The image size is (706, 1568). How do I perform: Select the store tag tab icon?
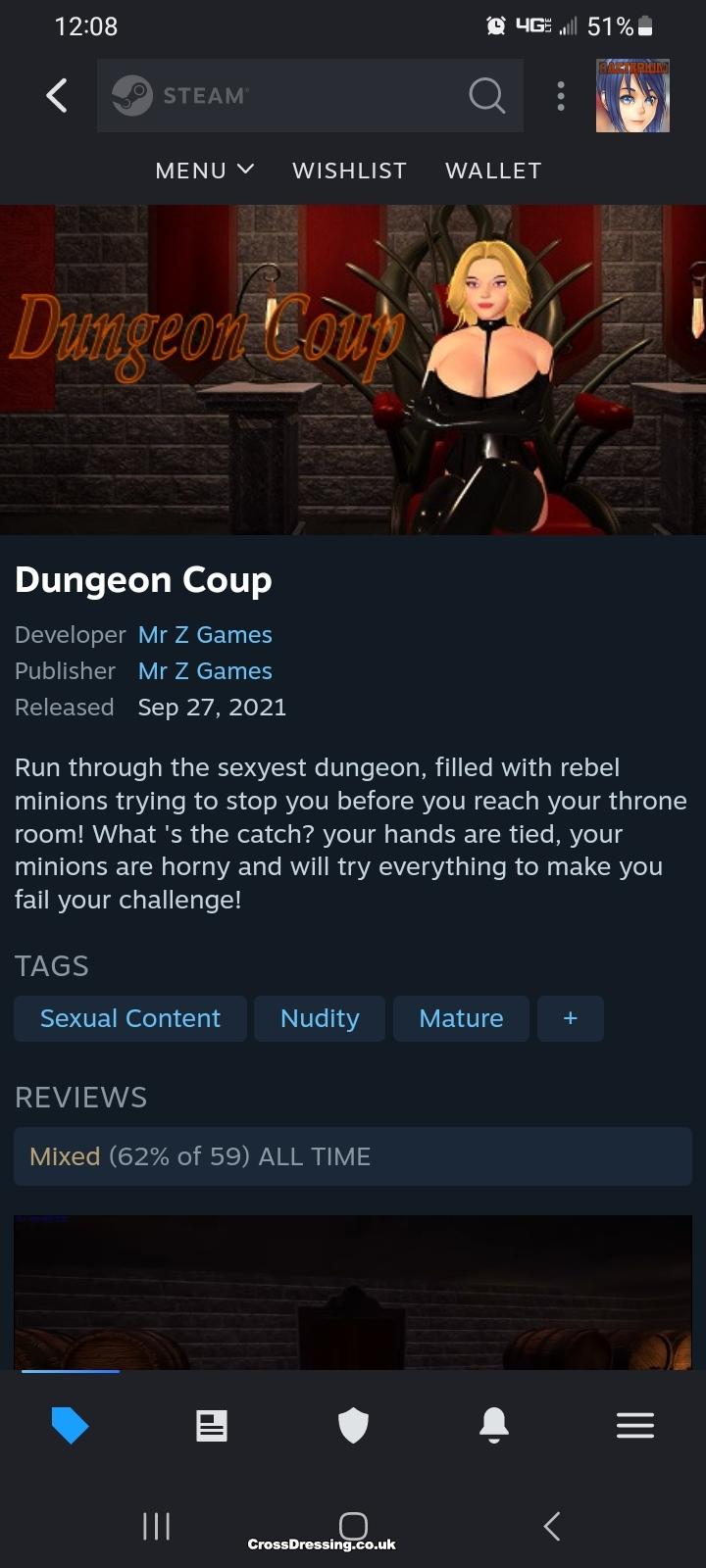pos(71,1425)
